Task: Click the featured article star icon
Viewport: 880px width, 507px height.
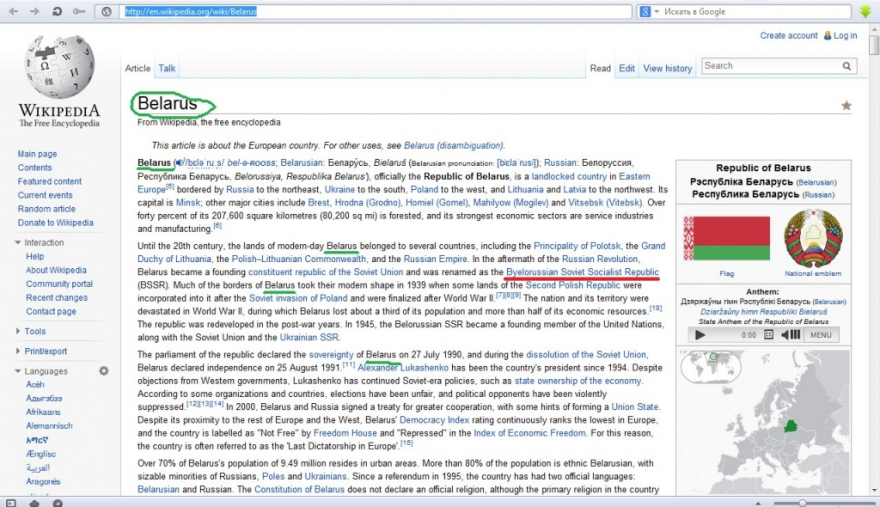Action: tap(846, 105)
